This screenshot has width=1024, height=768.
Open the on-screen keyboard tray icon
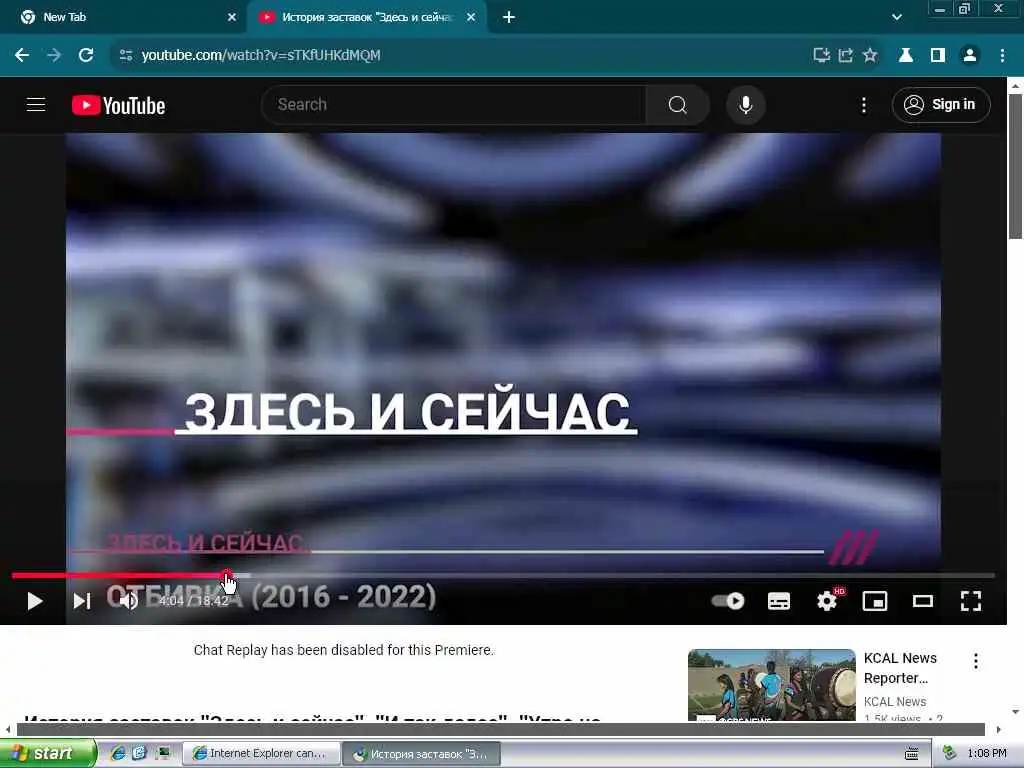pyautogui.click(x=912, y=754)
